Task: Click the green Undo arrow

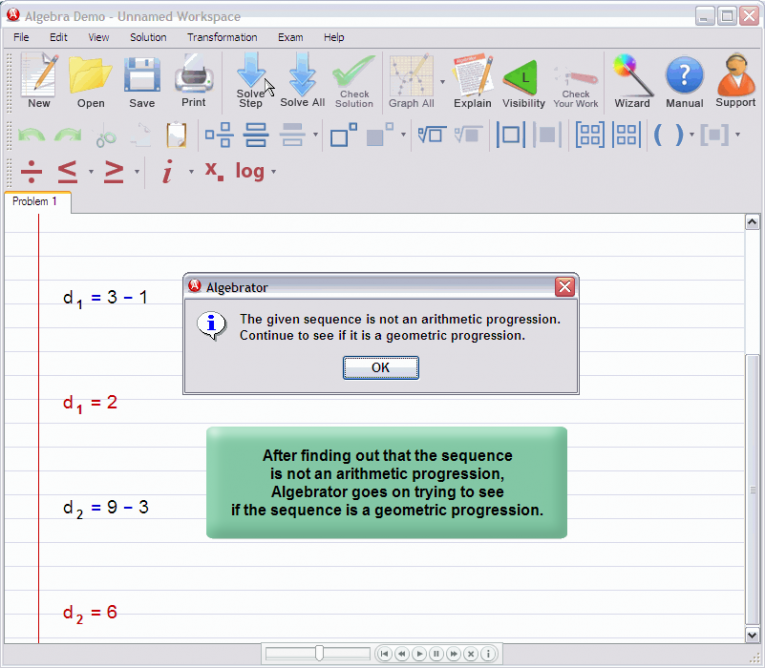Action: point(31,135)
